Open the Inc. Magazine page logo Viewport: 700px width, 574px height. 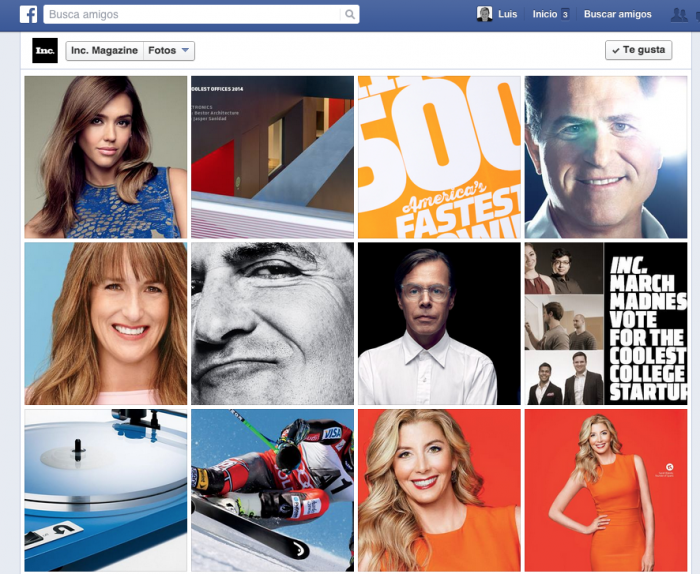click(x=45, y=50)
